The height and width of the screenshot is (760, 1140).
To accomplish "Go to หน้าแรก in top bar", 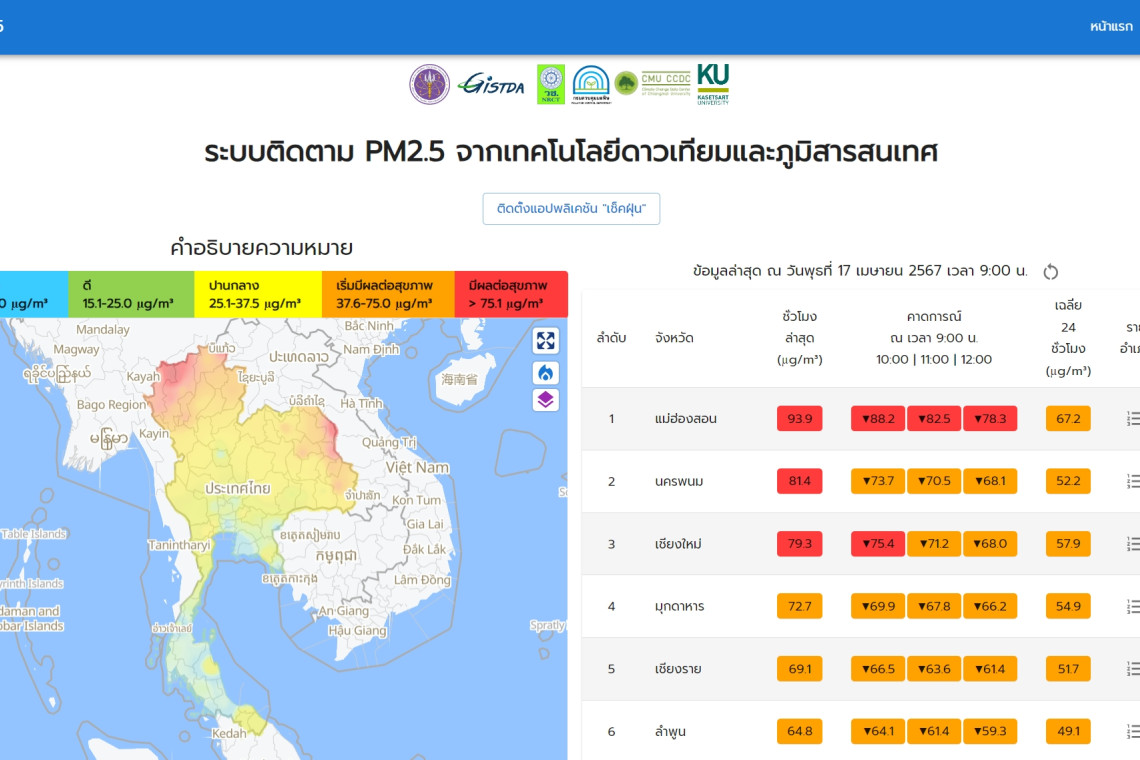I will coord(1111,27).
